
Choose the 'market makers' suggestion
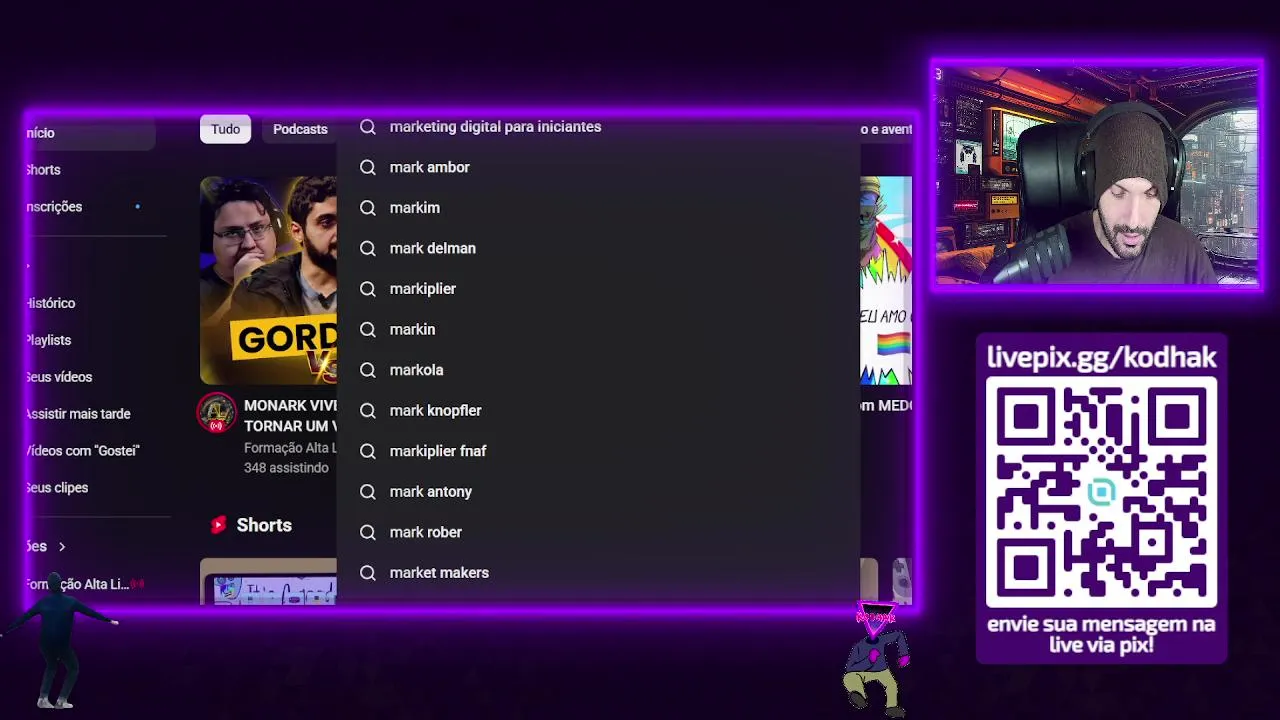pos(598,573)
